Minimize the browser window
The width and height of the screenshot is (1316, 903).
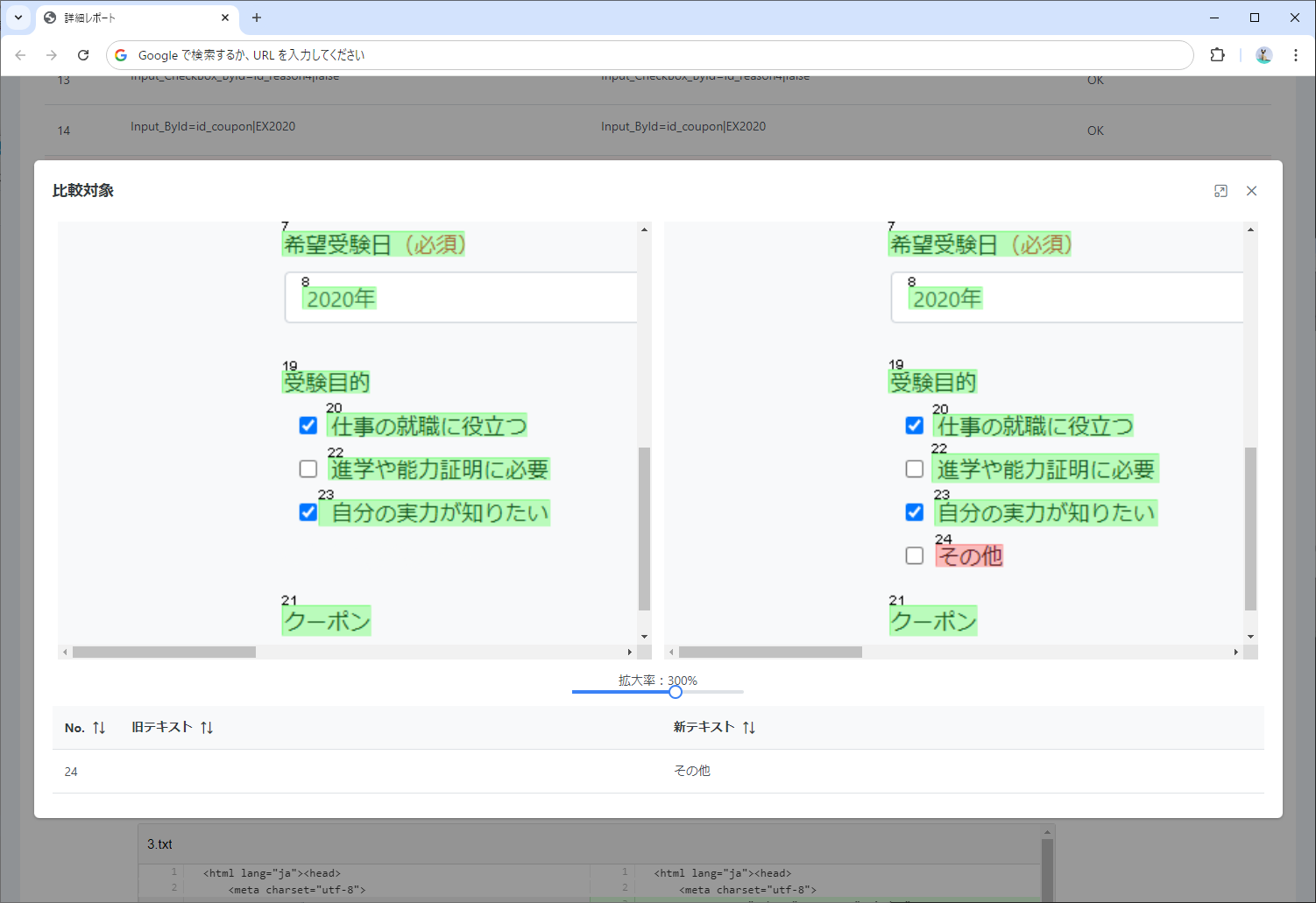tap(1214, 18)
